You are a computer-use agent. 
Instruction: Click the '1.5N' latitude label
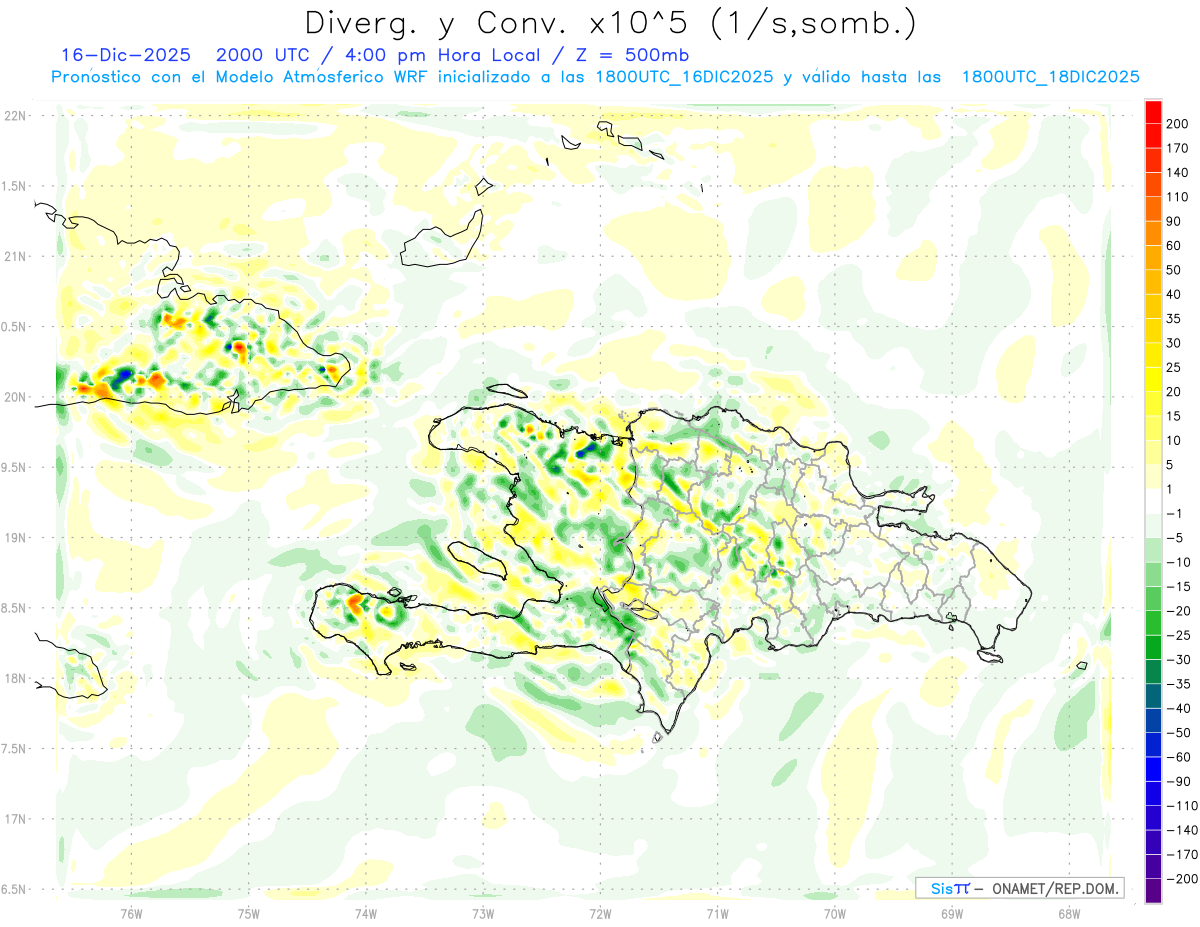[x=14, y=186]
